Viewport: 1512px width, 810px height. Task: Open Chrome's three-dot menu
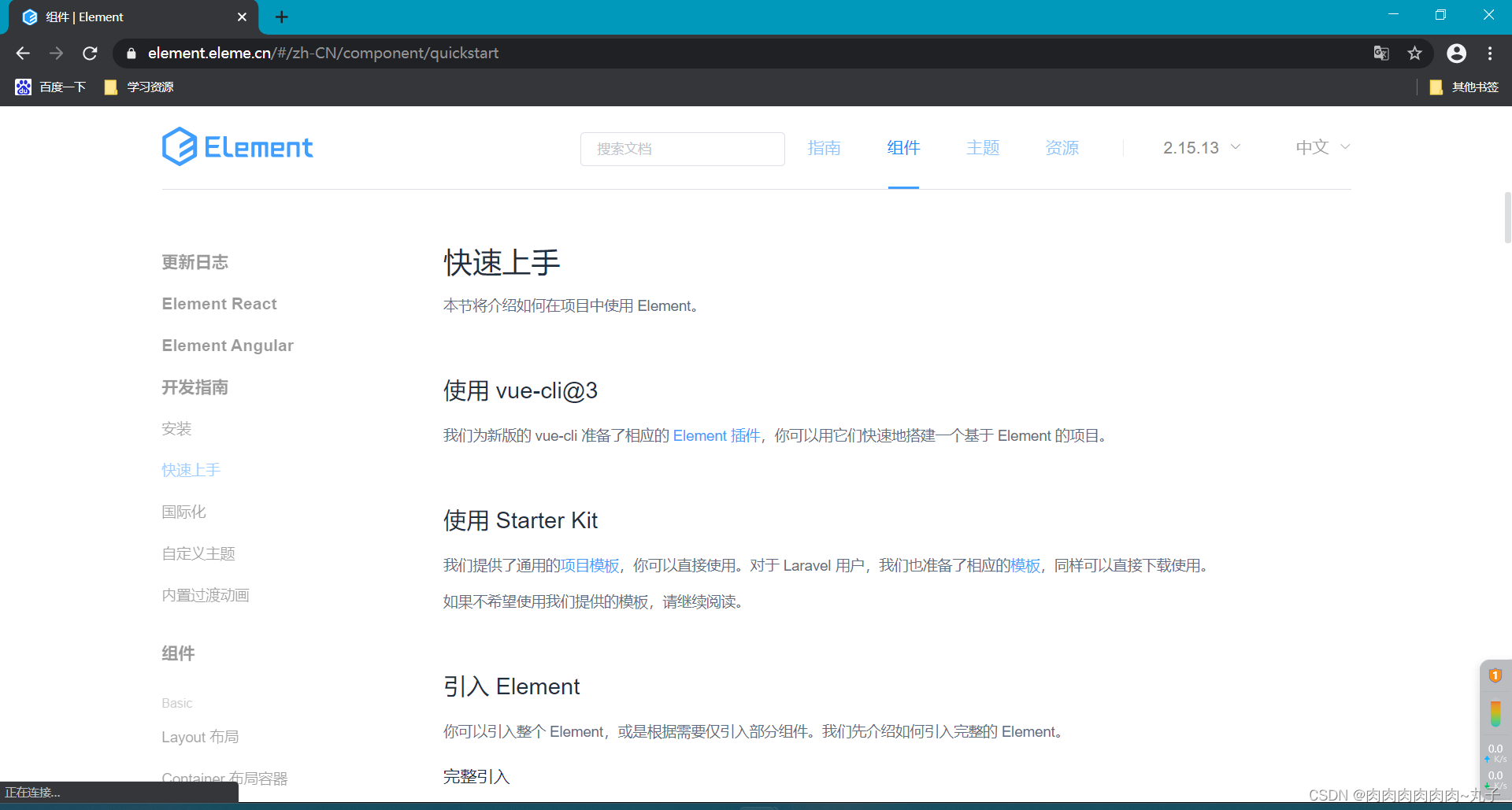pos(1490,53)
